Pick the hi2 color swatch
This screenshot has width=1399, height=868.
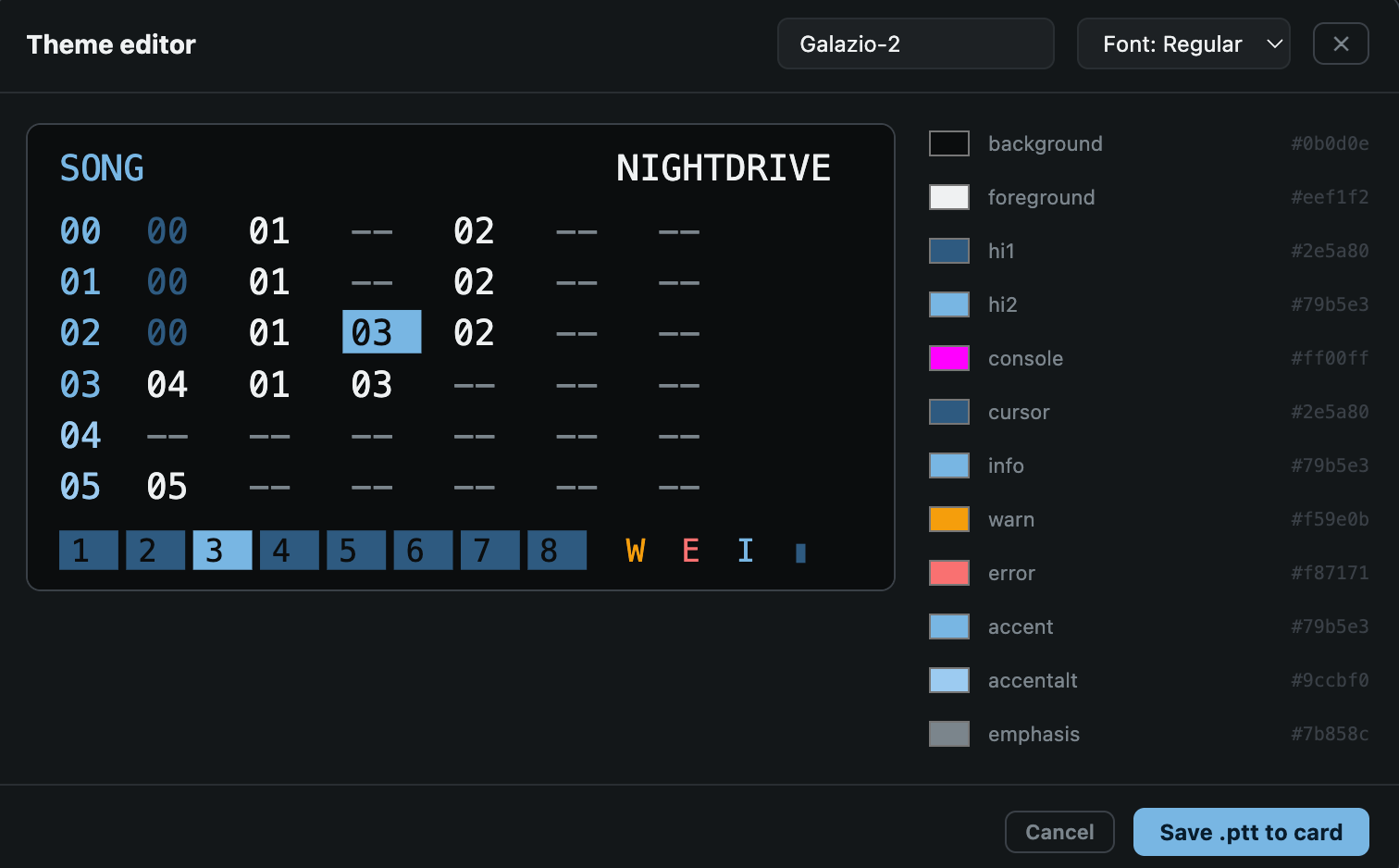coord(949,304)
